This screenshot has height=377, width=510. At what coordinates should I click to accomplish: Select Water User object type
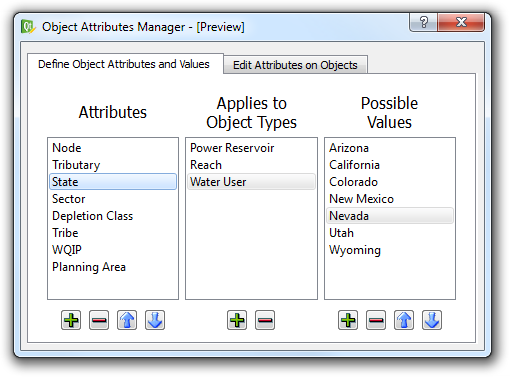(x=251, y=182)
